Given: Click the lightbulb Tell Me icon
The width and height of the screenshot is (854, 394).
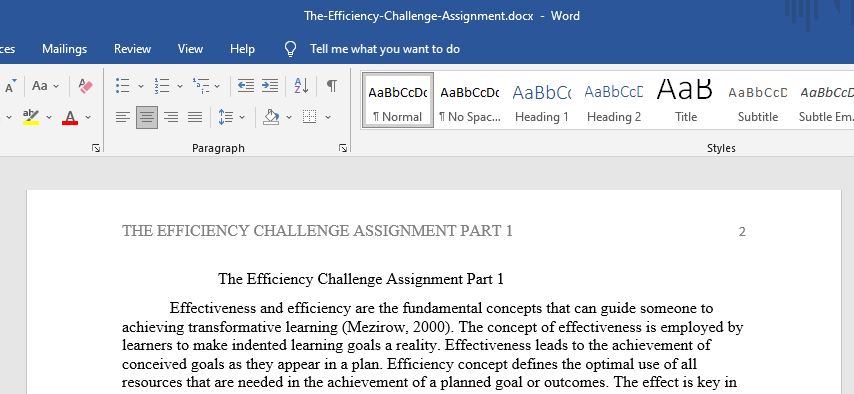Looking at the screenshot, I should pos(291,49).
